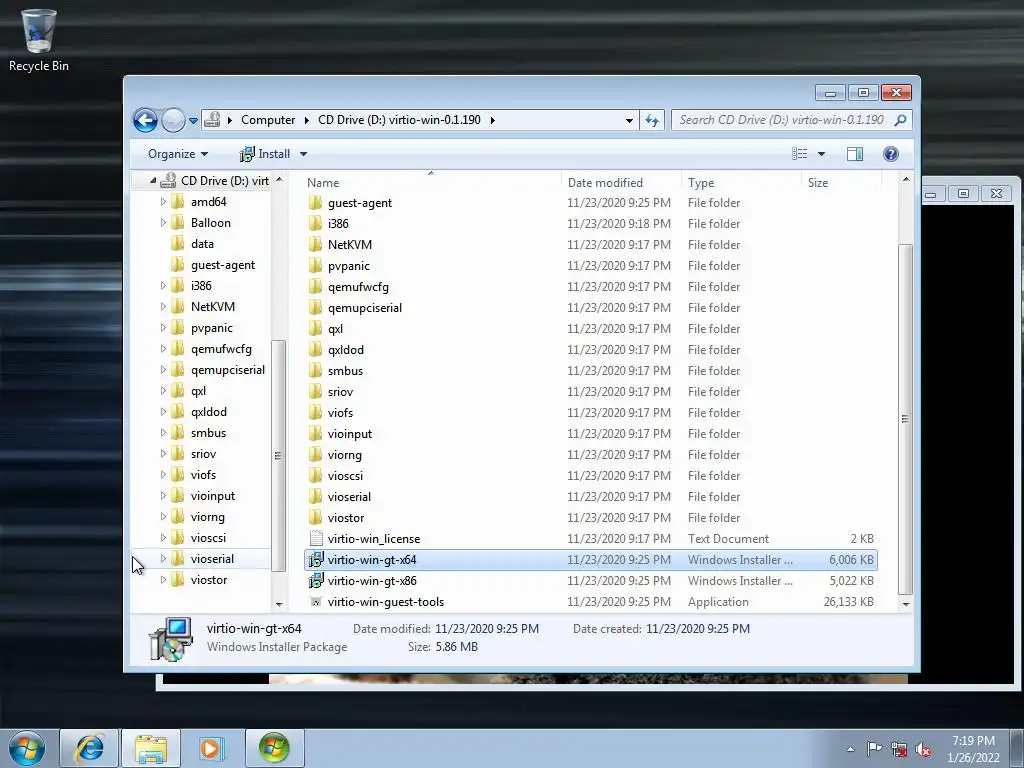This screenshot has width=1024, height=768.
Task: Click the navigation pane scrollbar thumb
Action: click(x=278, y=456)
